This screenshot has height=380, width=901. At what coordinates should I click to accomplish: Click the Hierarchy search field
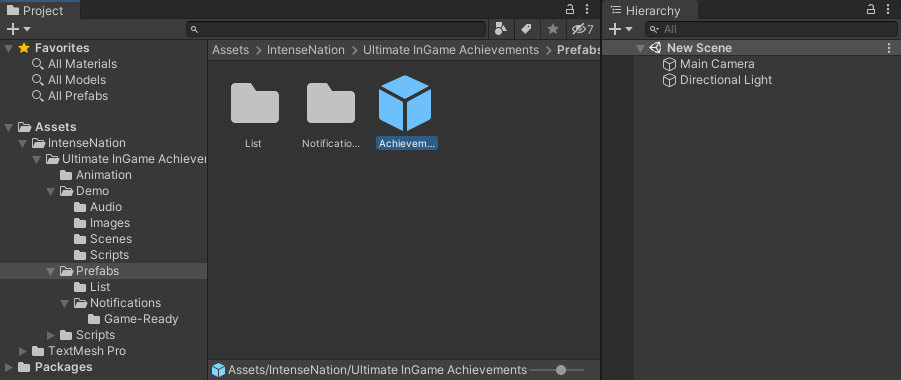tap(771, 29)
